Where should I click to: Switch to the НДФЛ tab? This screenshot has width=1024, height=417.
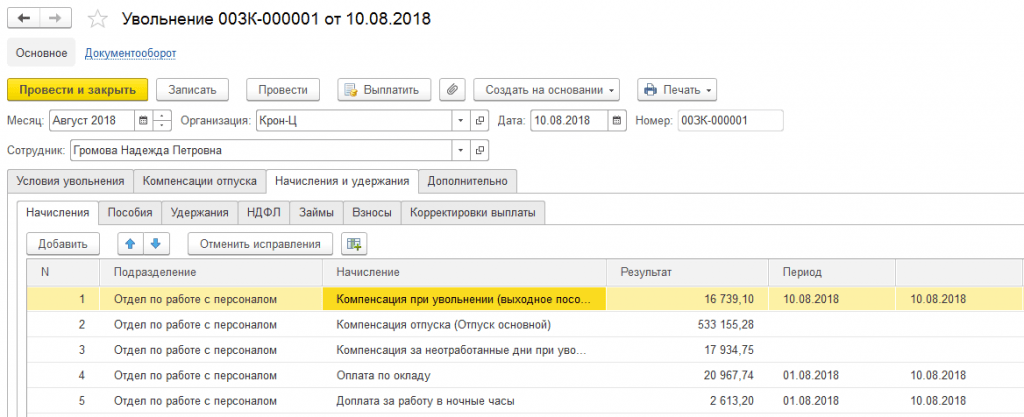(264, 212)
